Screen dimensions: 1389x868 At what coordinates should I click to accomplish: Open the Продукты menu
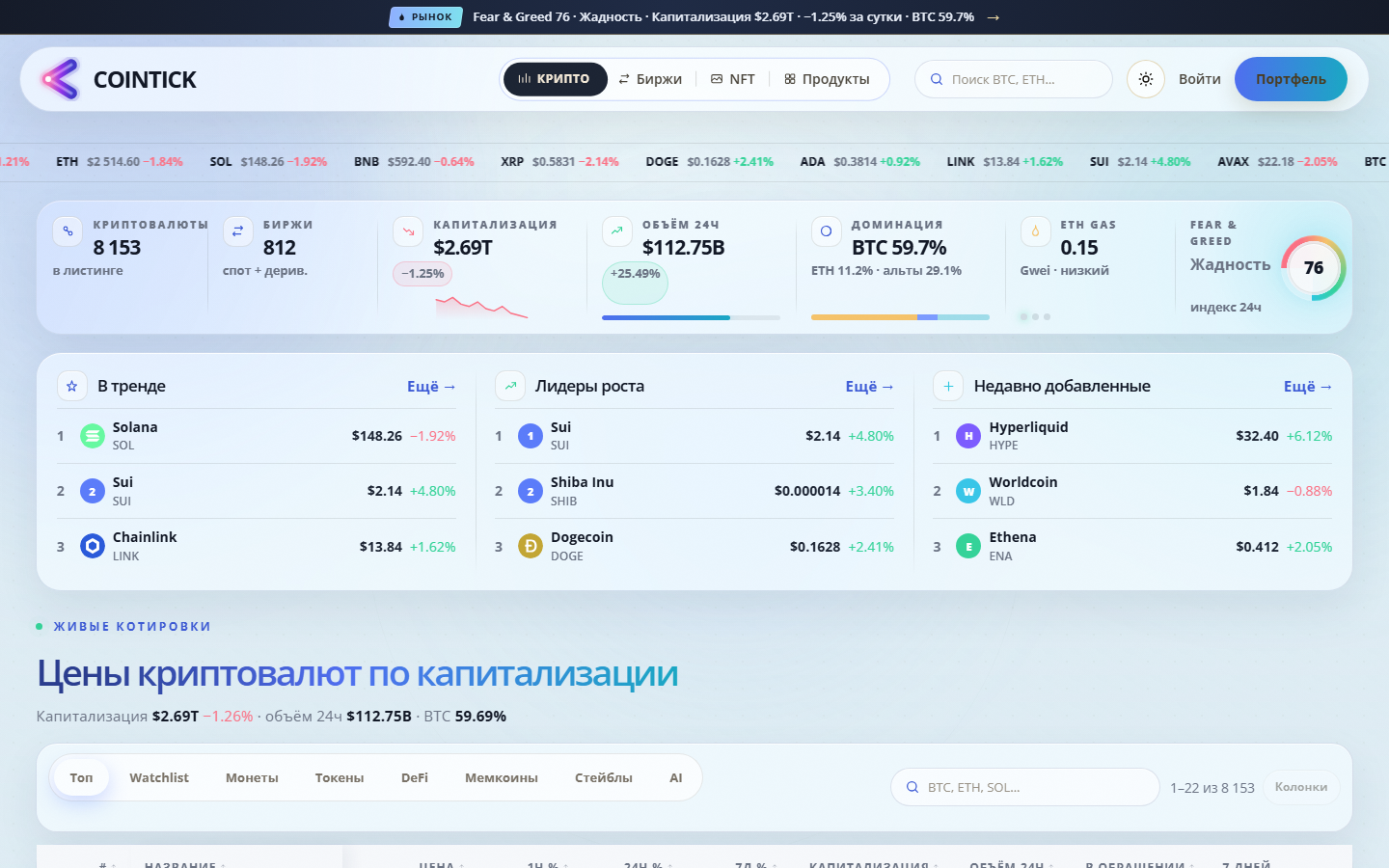click(x=827, y=79)
